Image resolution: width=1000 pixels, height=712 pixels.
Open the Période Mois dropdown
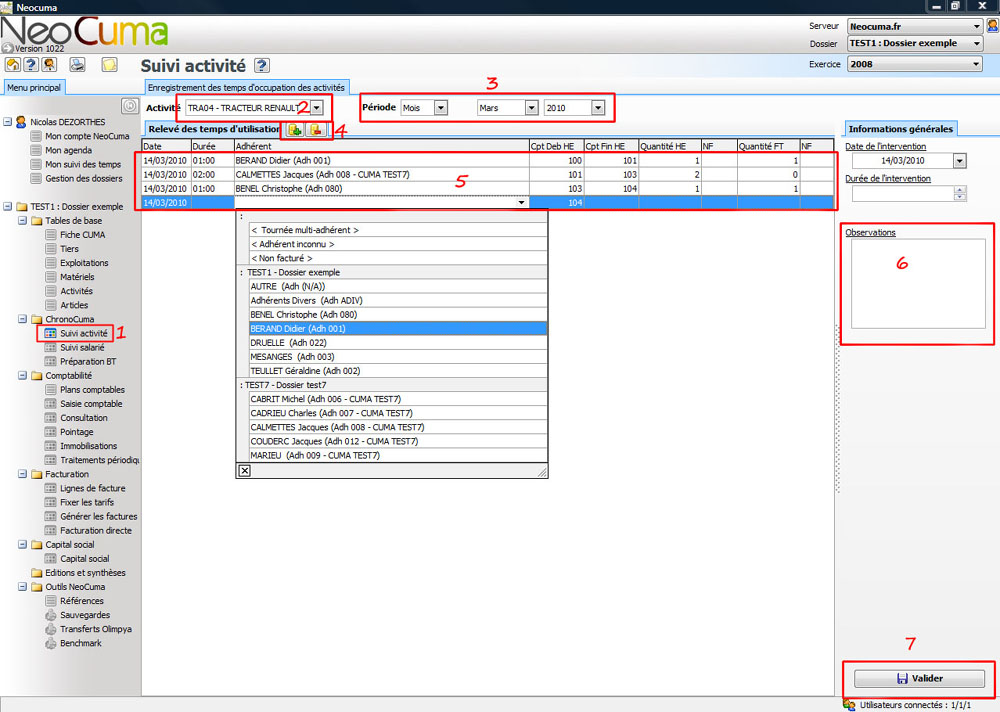click(441, 108)
